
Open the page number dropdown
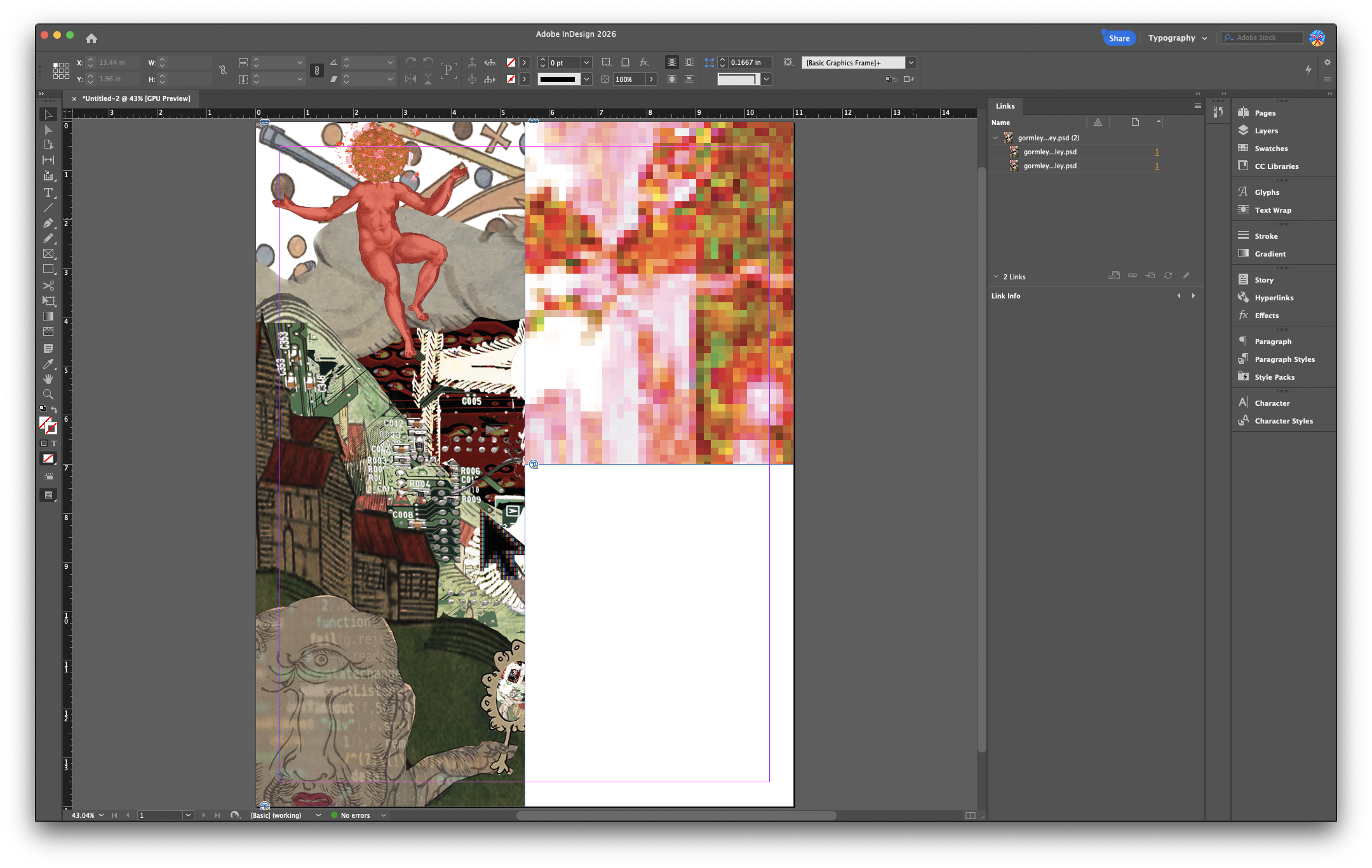coord(188,815)
